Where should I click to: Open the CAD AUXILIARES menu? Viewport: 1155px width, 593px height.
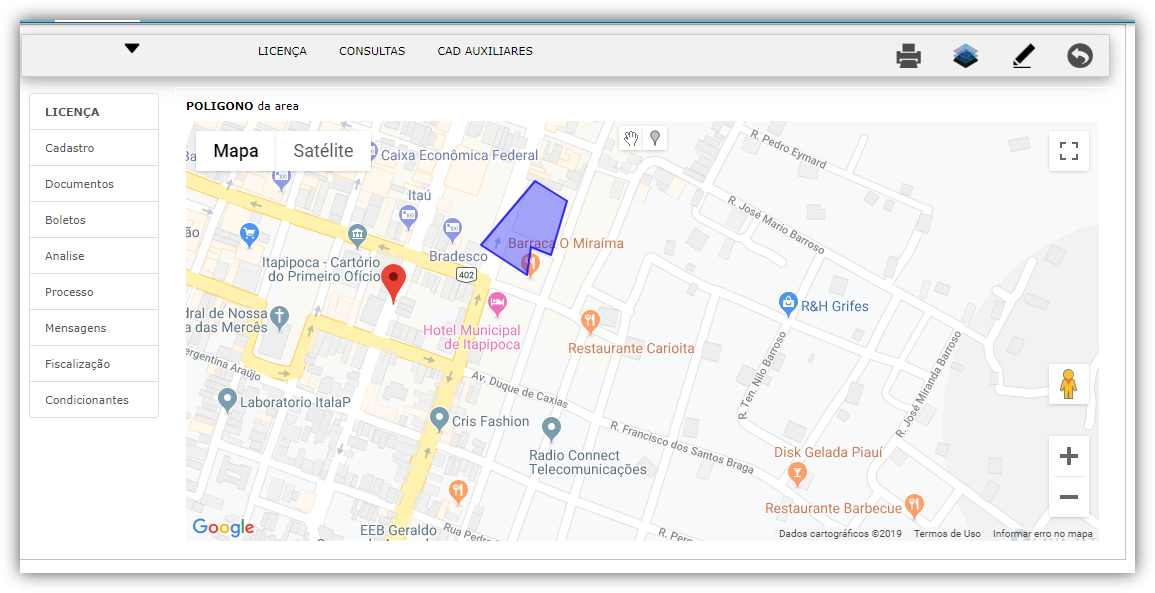[x=485, y=51]
